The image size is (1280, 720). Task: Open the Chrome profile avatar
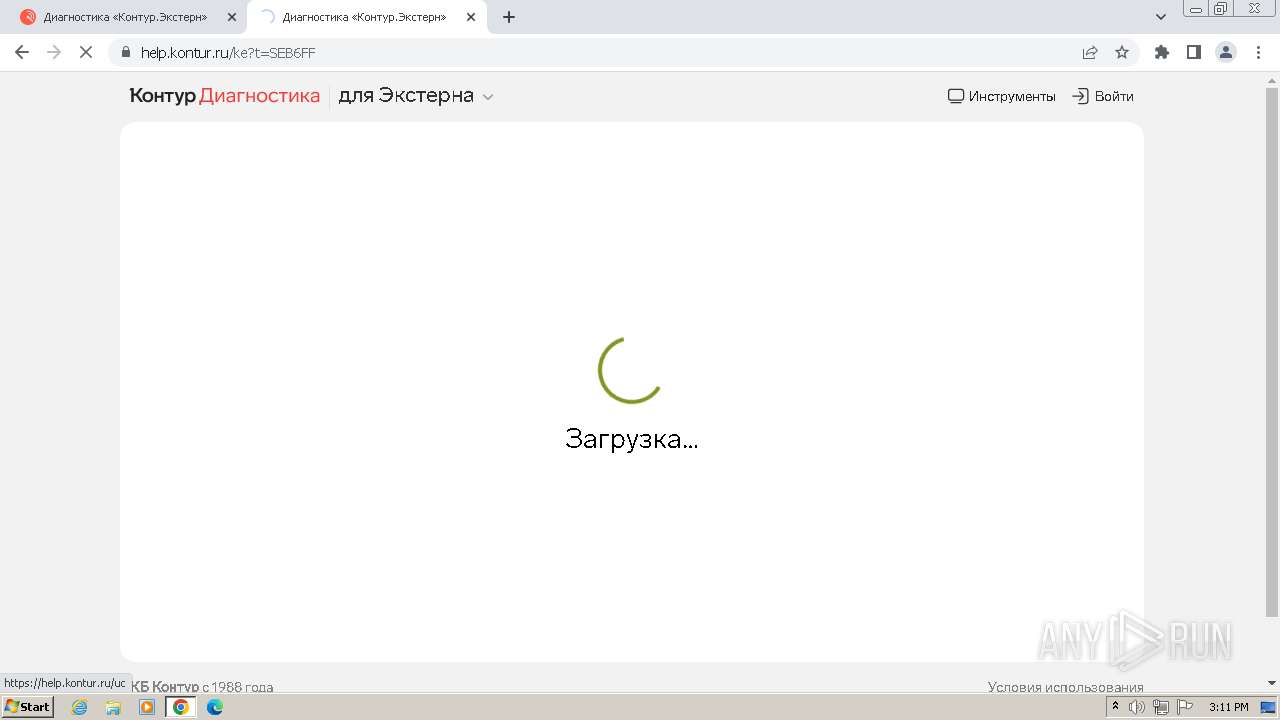(x=1226, y=52)
